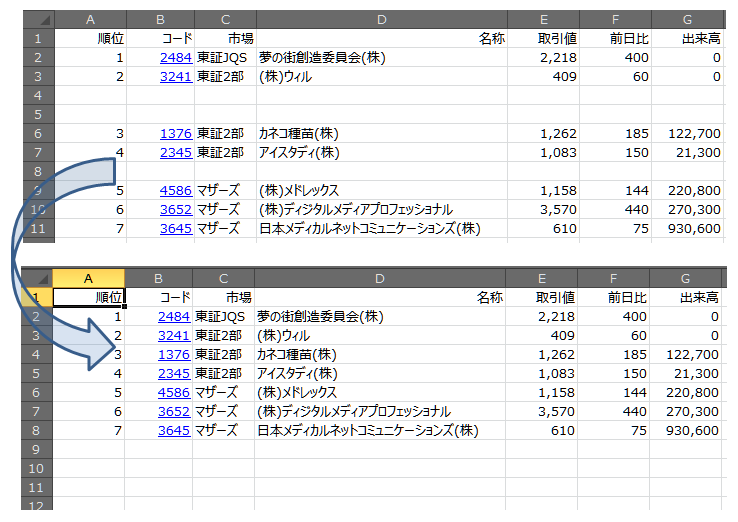The width and height of the screenshot is (738, 522).
Task: Click 取引値 header cell in top spreadsheet
Action: [544, 39]
